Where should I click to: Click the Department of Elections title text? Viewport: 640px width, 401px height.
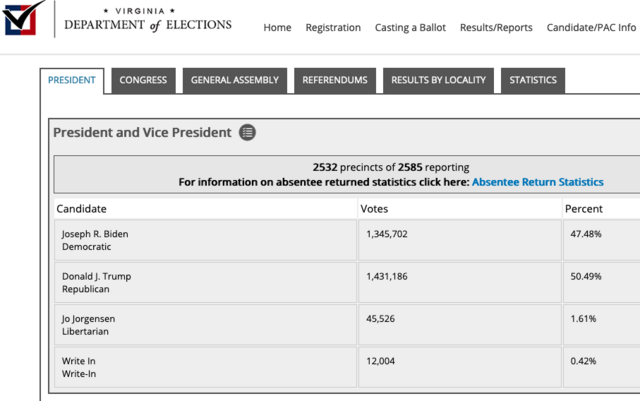click(148, 25)
